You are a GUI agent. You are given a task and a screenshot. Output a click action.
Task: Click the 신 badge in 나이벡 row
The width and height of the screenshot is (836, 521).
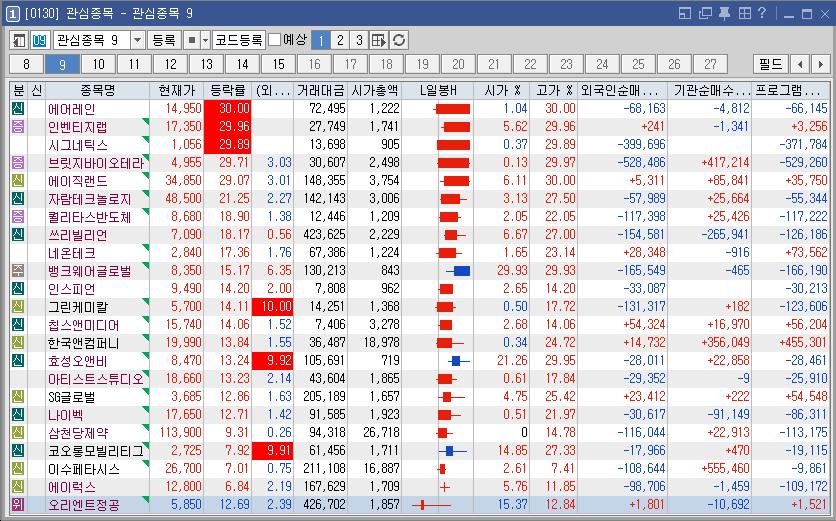pos(18,414)
